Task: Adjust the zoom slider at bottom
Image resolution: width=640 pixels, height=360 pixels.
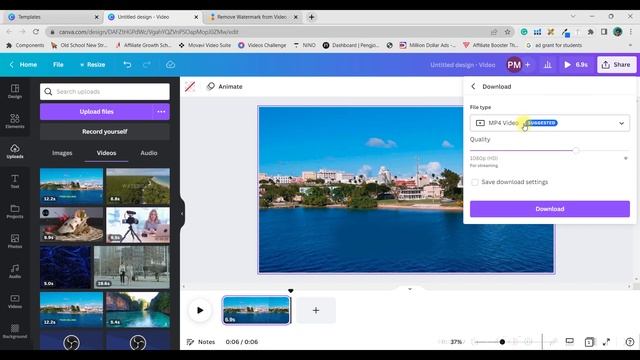Action: pos(502,342)
